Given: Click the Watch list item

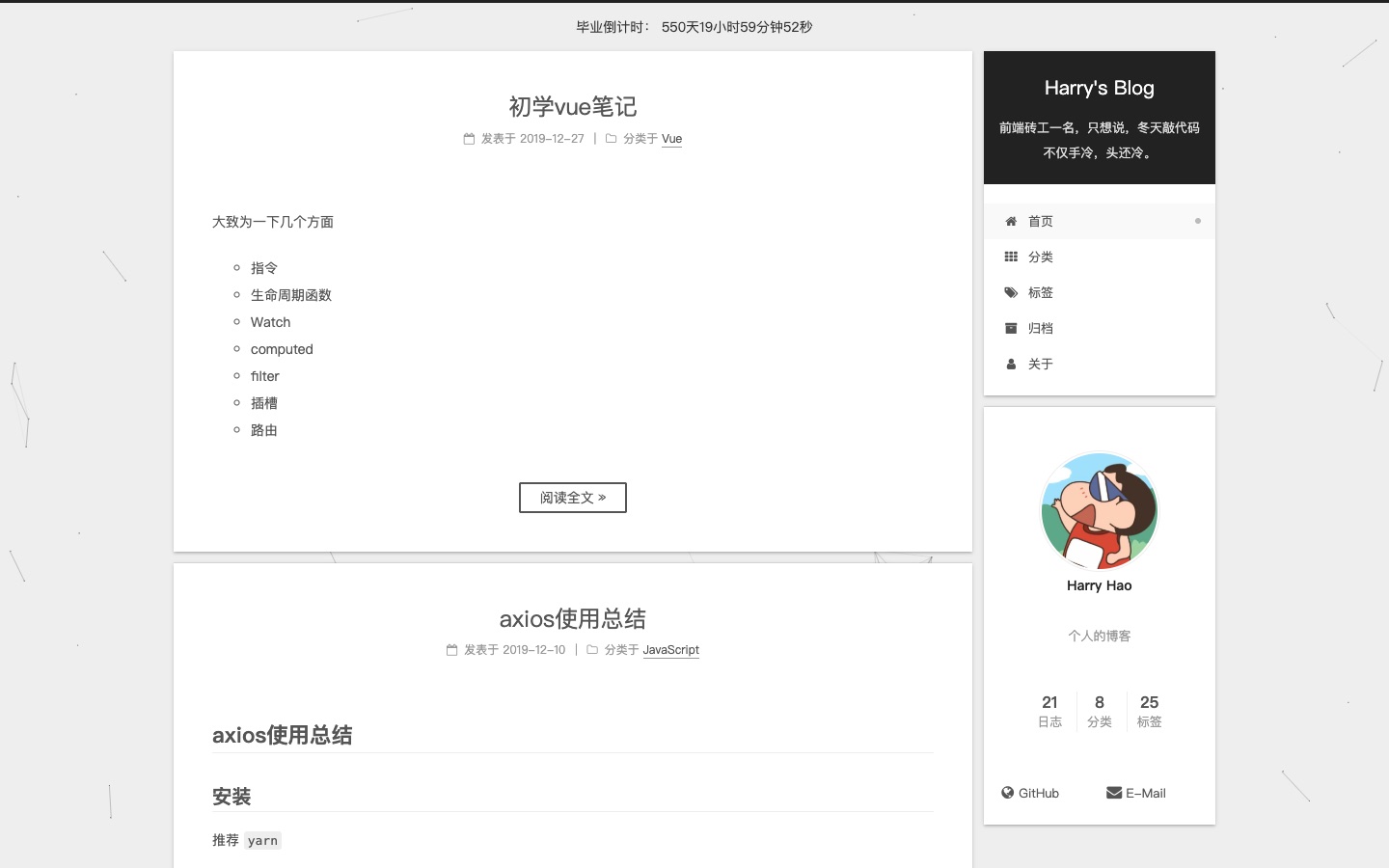Looking at the screenshot, I should [x=270, y=322].
